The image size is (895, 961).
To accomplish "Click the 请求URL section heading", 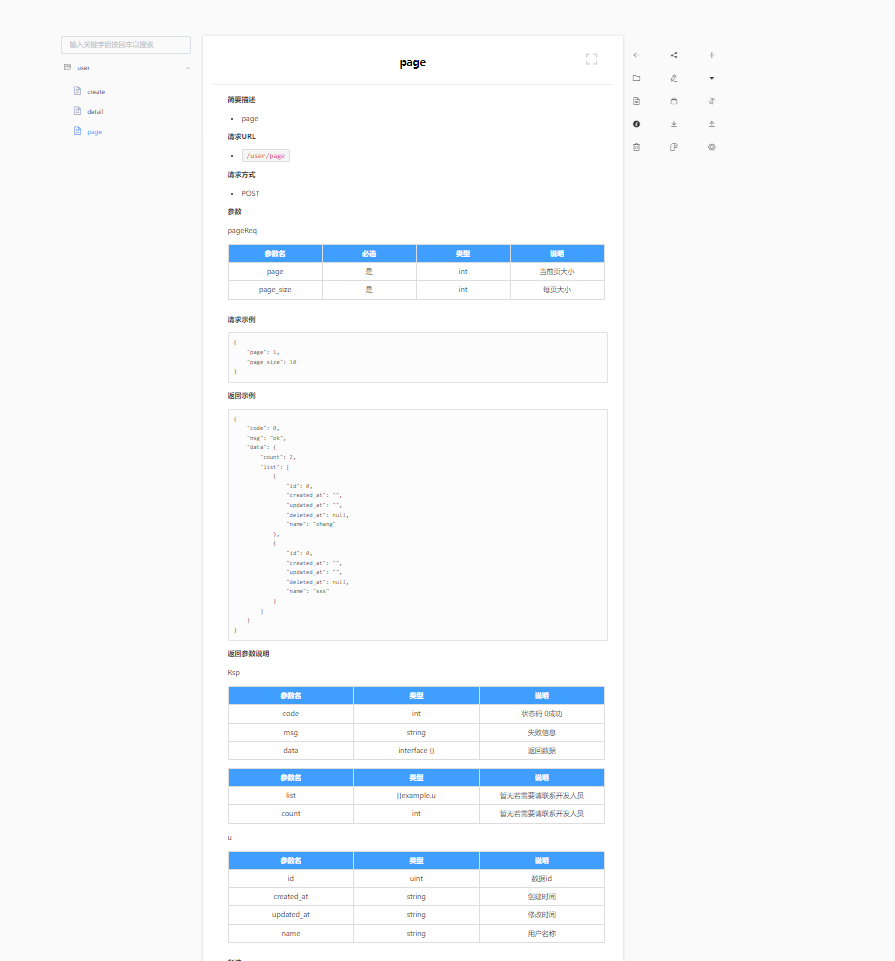I will [x=242, y=137].
